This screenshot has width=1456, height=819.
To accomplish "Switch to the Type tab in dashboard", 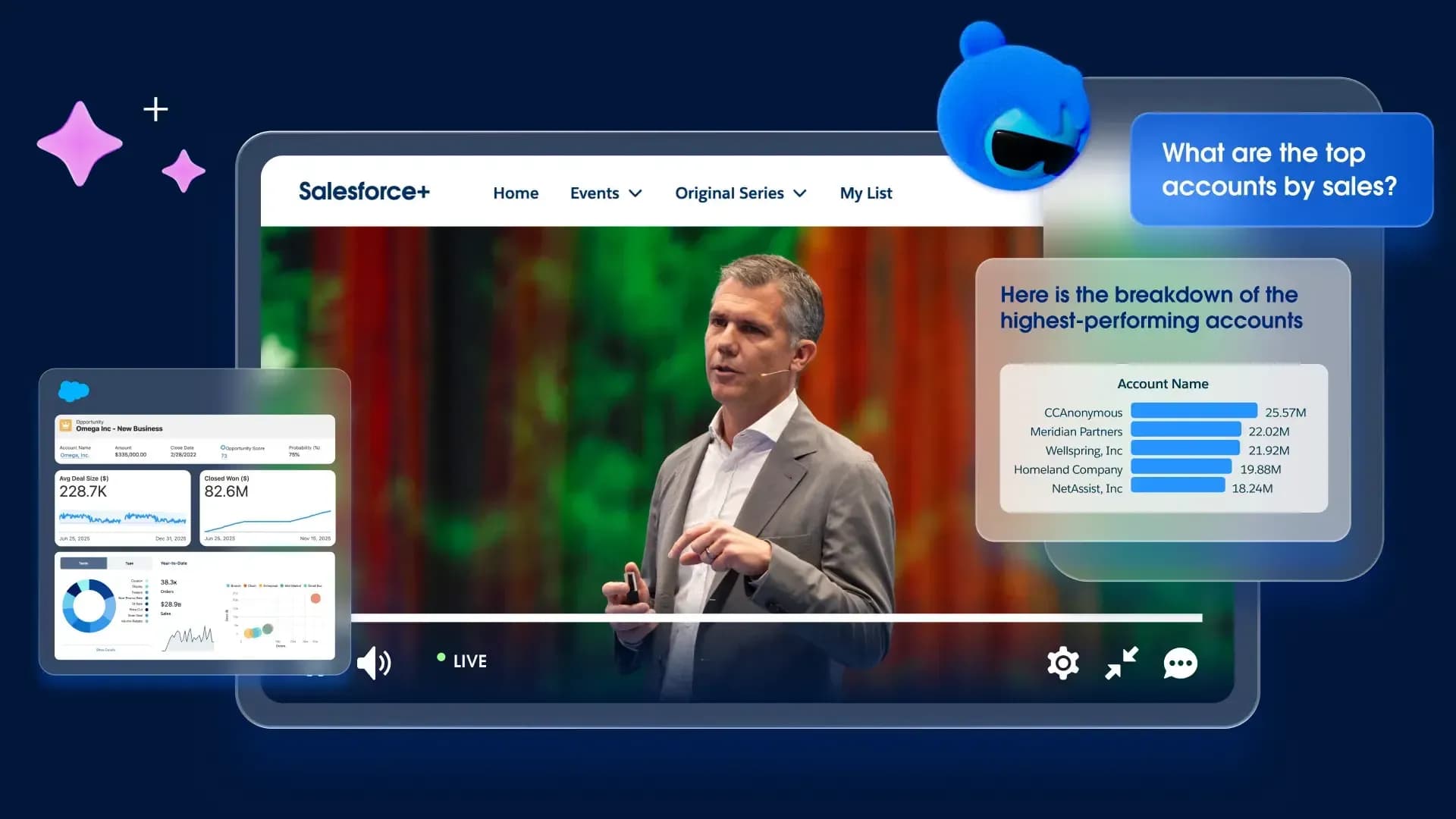I will (129, 563).
